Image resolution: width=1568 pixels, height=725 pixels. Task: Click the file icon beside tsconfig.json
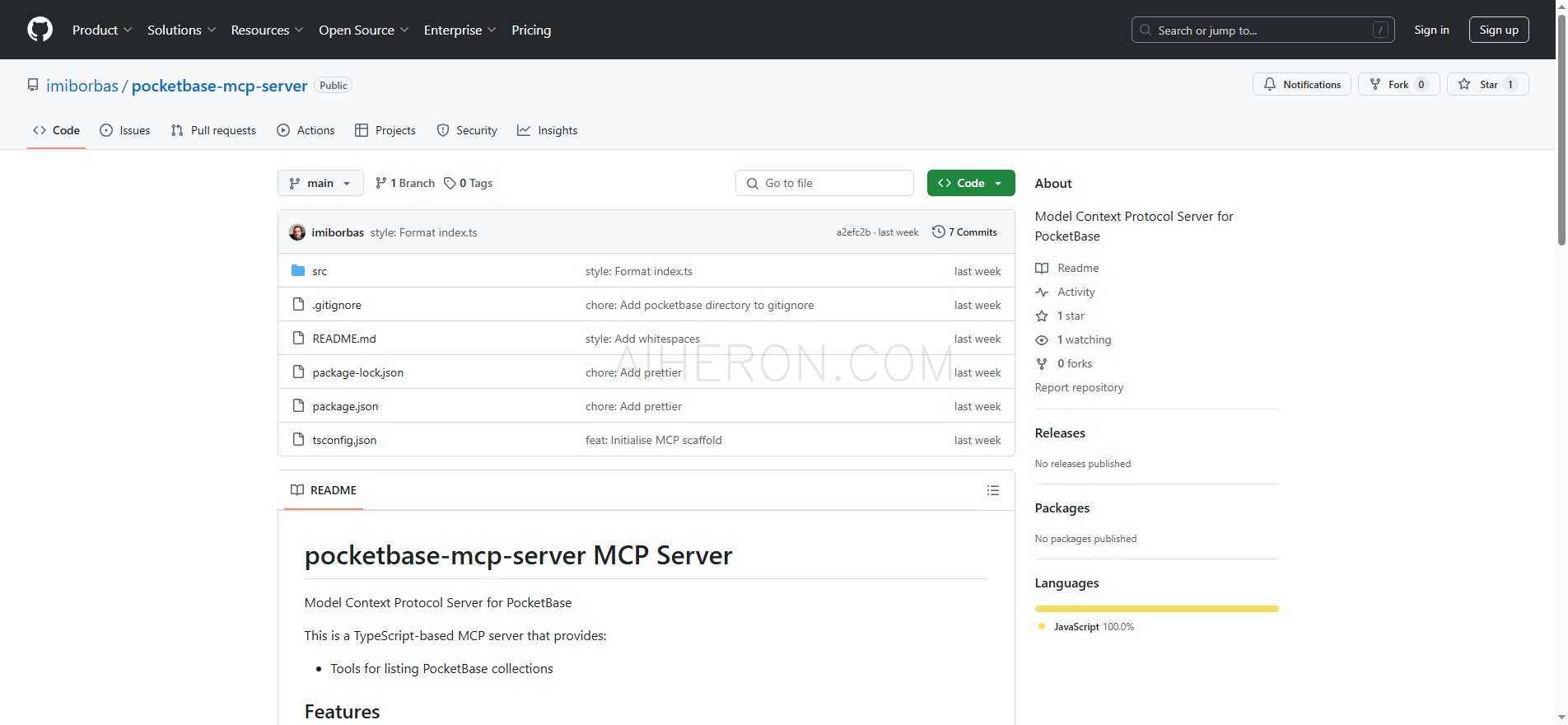click(x=298, y=439)
